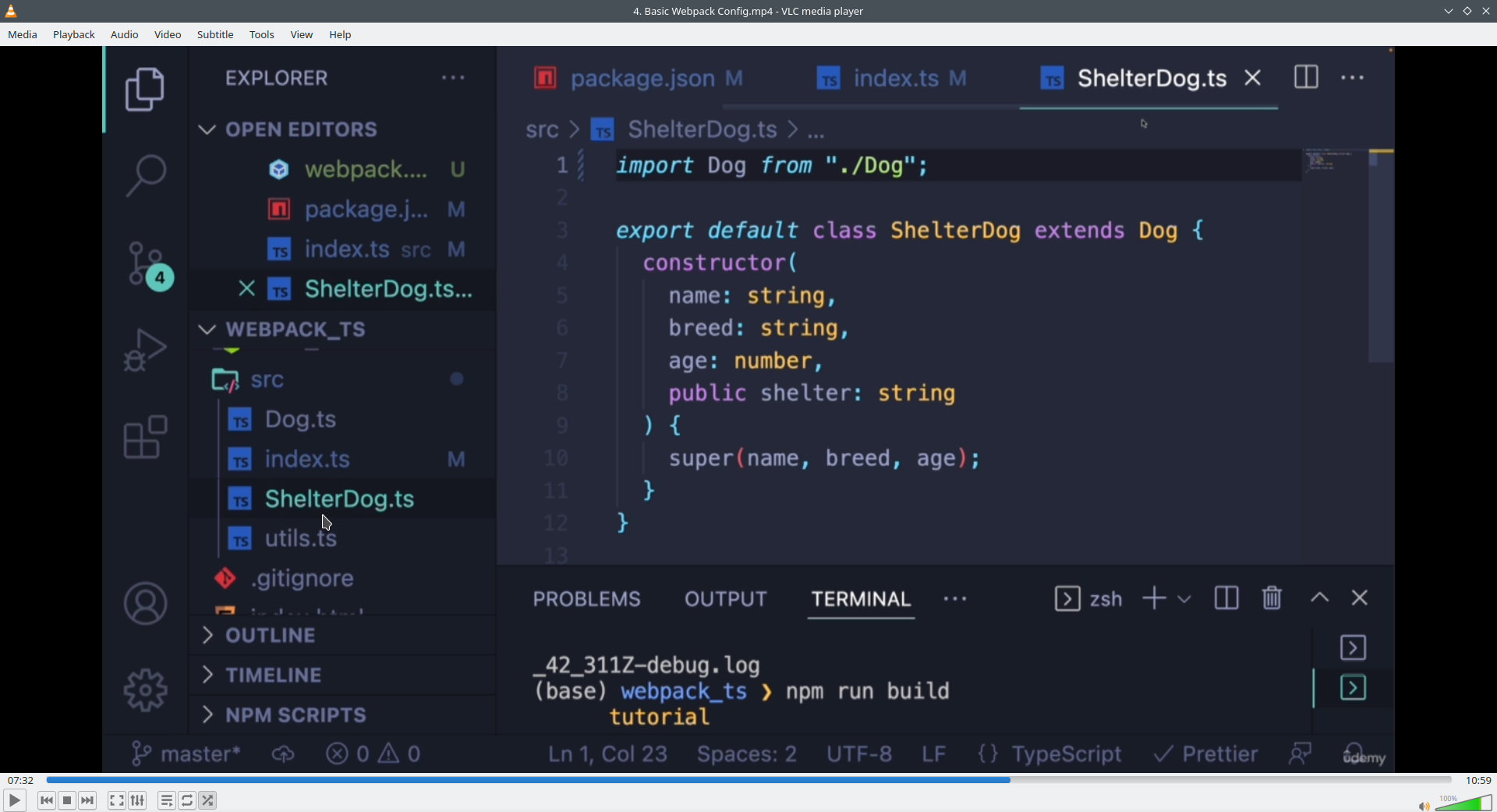Click the Prettier status bar item
This screenshot has width=1497, height=812.
point(1205,754)
